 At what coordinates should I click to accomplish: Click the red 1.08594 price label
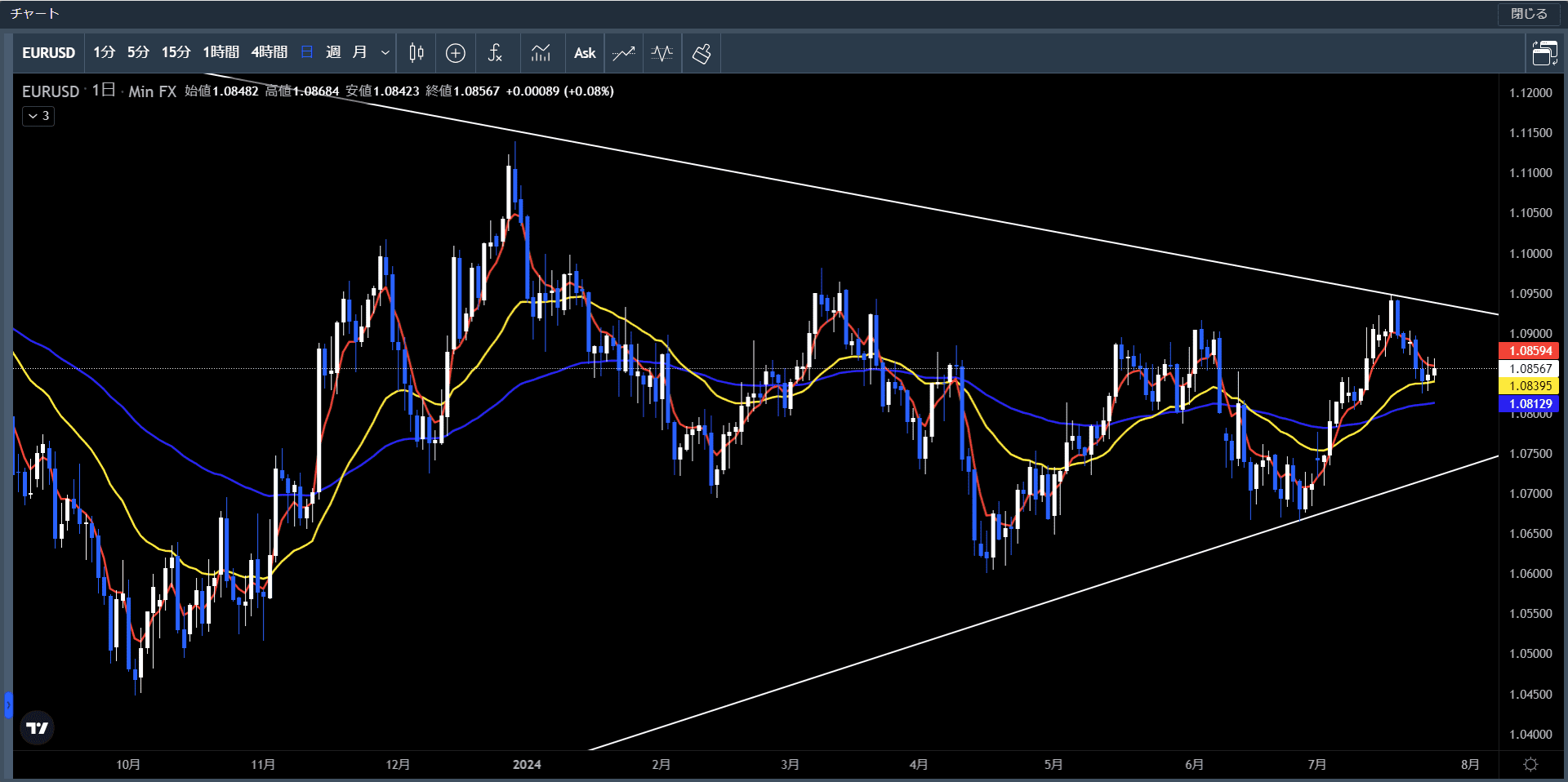coord(1530,350)
